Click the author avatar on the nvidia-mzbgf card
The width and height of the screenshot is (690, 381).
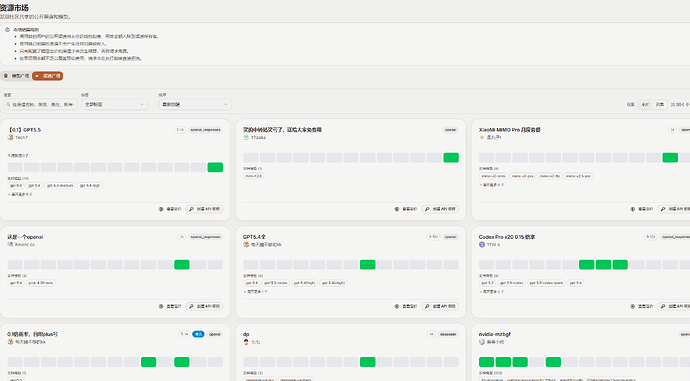point(482,342)
